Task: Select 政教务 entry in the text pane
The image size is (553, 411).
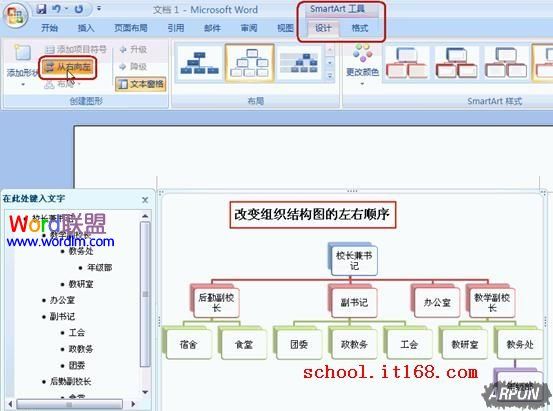Action: click(x=81, y=349)
